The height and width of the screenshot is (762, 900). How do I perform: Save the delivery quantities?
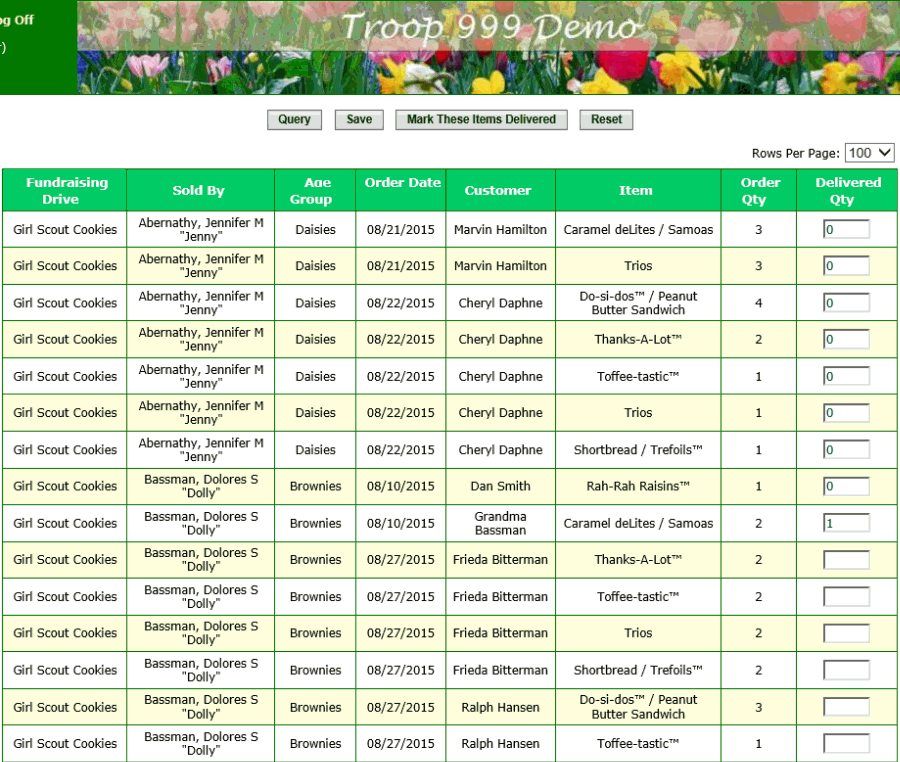coord(359,119)
